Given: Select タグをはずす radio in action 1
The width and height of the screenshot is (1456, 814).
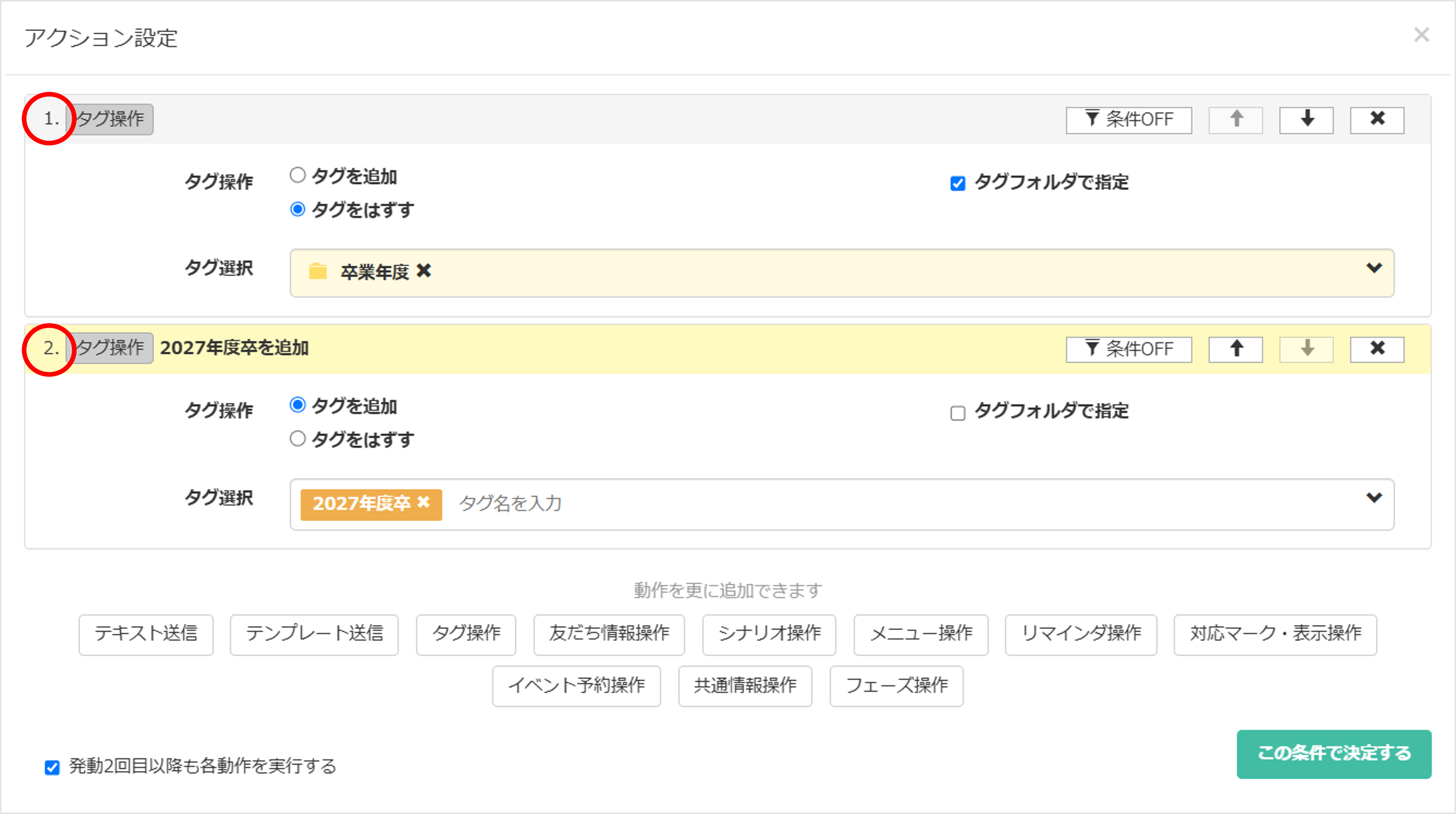Looking at the screenshot, I should pyautogui.click(x=298, y=209).
